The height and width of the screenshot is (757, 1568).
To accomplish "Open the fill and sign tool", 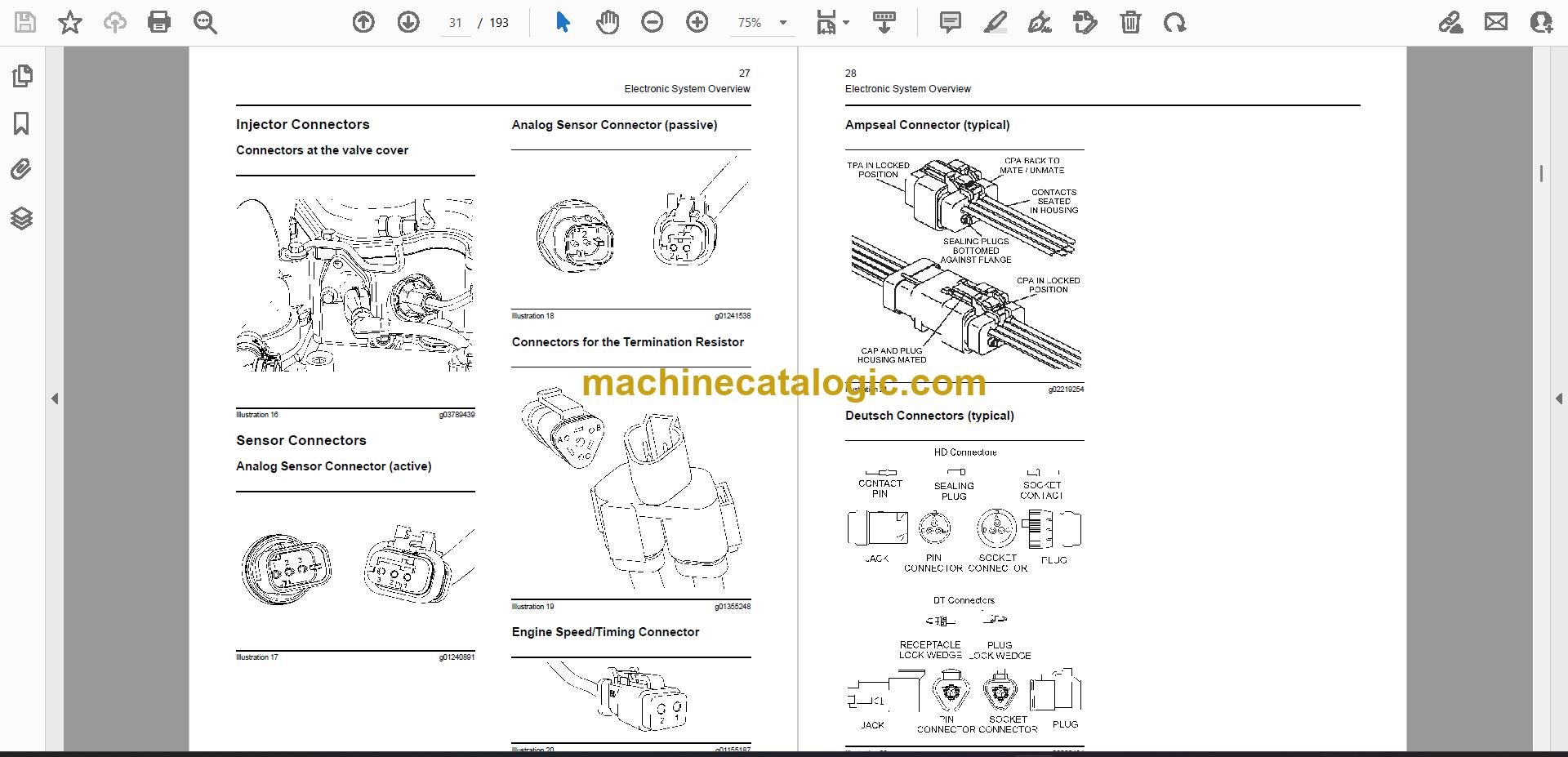I will (1451, 22).
